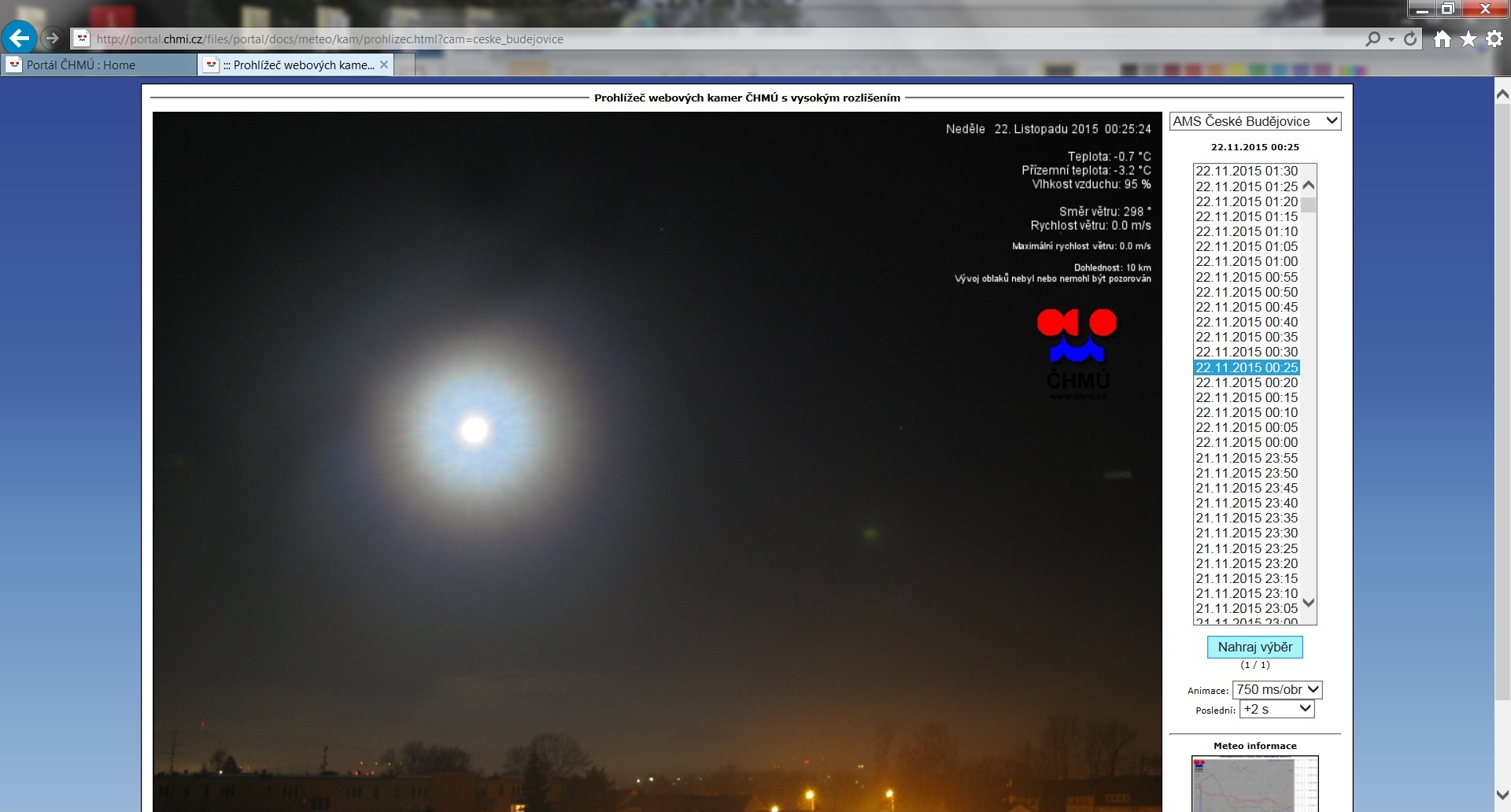Click the address bar search magnifier icon
Screen dimensions: 1511x812
click(x=1373, y=39)
